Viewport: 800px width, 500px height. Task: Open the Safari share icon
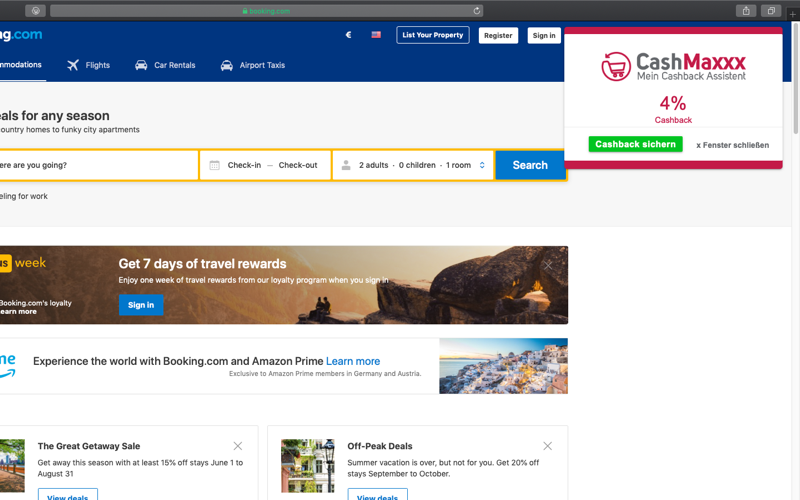coord(746,11)
